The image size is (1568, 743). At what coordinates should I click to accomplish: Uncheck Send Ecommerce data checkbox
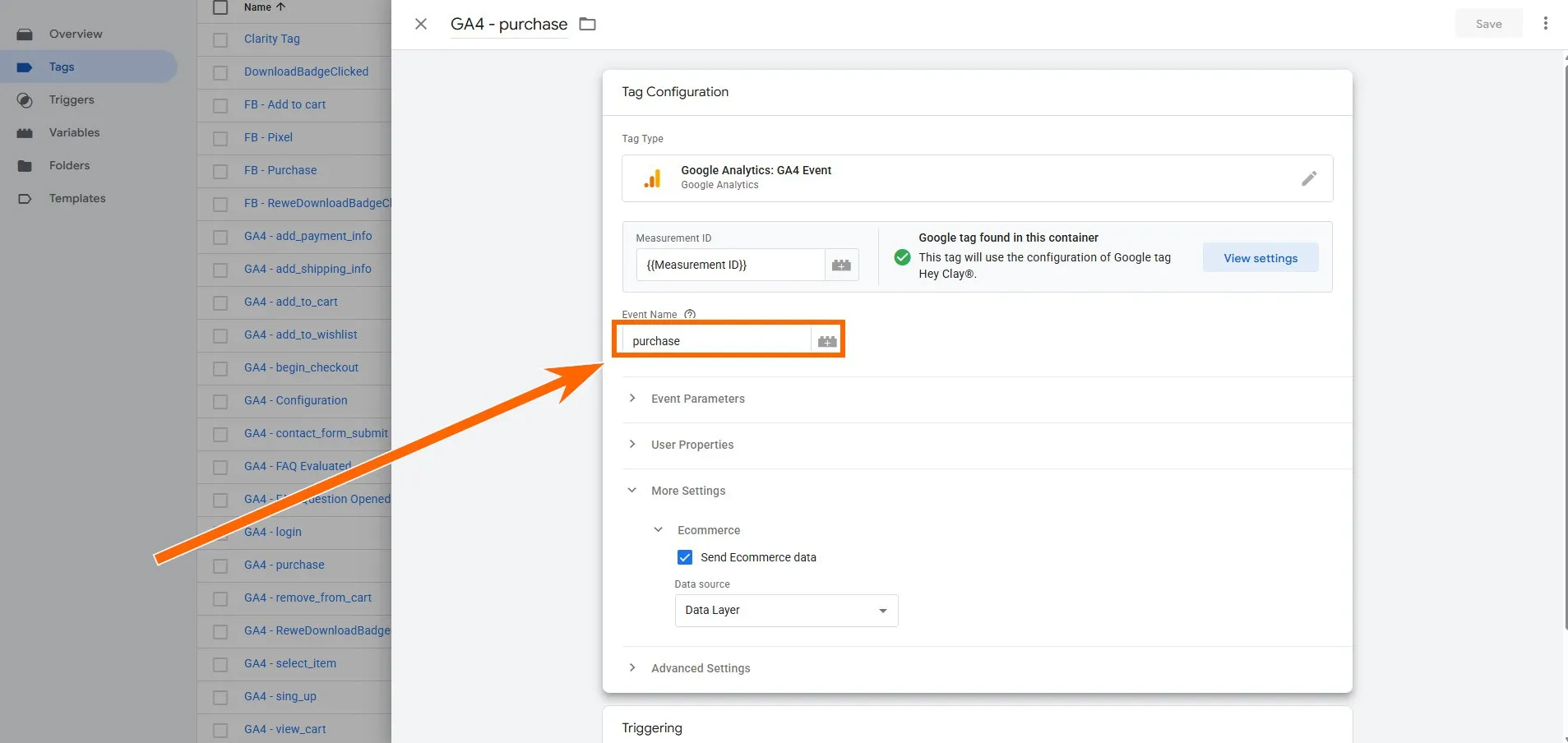tap(684, 557)
